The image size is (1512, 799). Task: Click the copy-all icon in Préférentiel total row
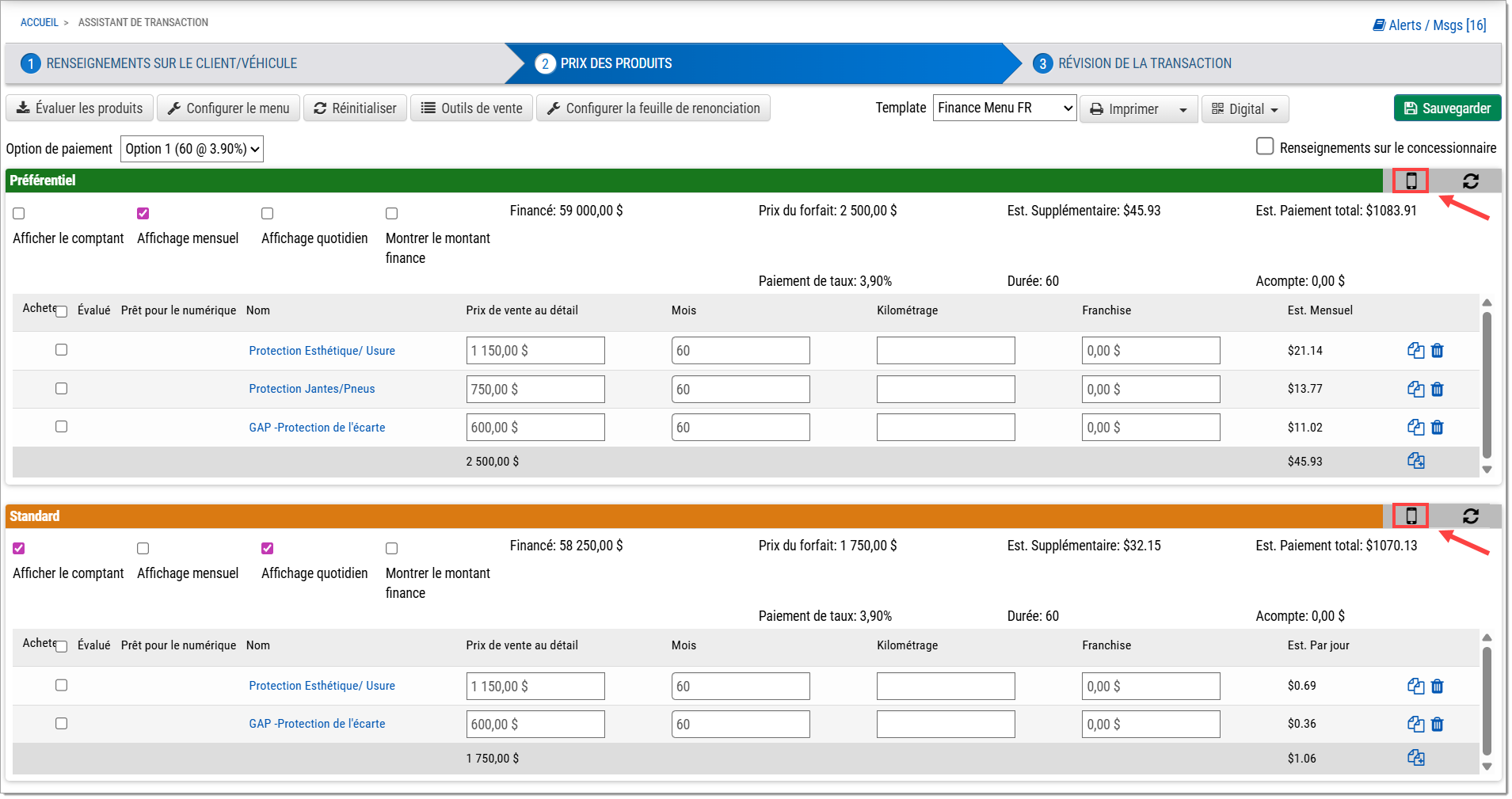1415,461
